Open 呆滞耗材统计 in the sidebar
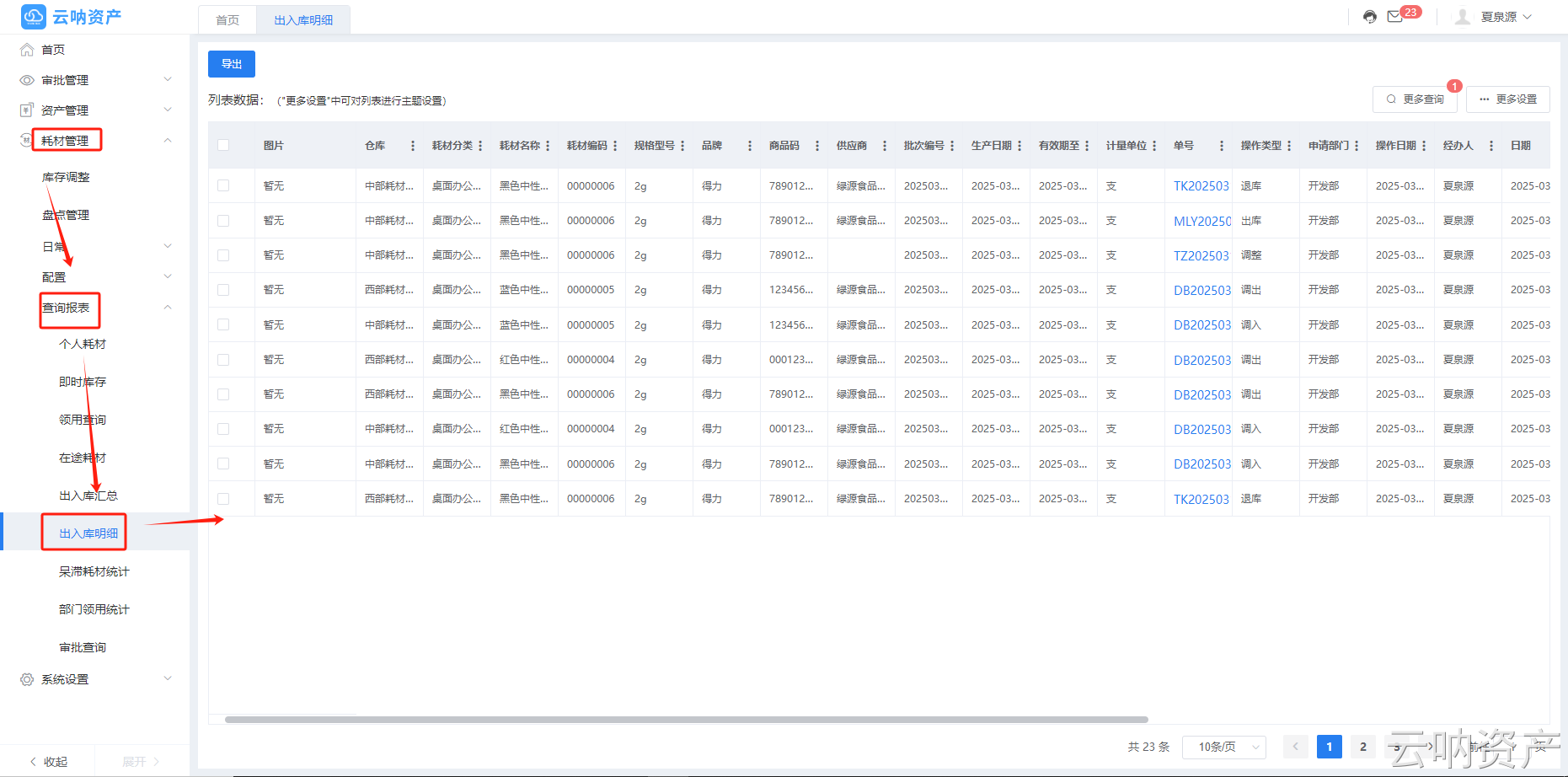The width and height of the screenshot is (1568, 777). tap(94, 571)
